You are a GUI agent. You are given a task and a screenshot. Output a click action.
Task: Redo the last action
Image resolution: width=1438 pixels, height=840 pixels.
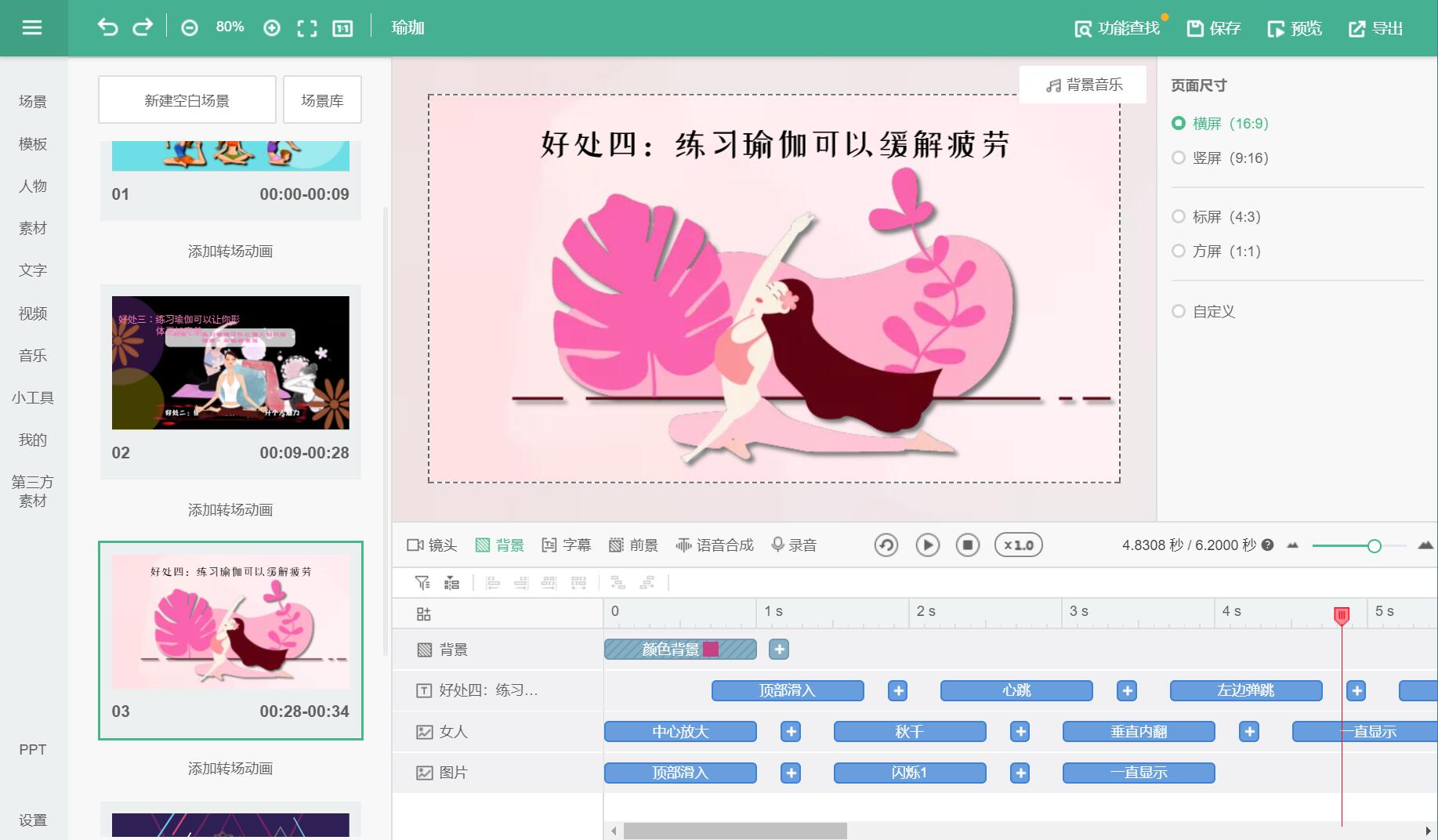coord(142,27)
